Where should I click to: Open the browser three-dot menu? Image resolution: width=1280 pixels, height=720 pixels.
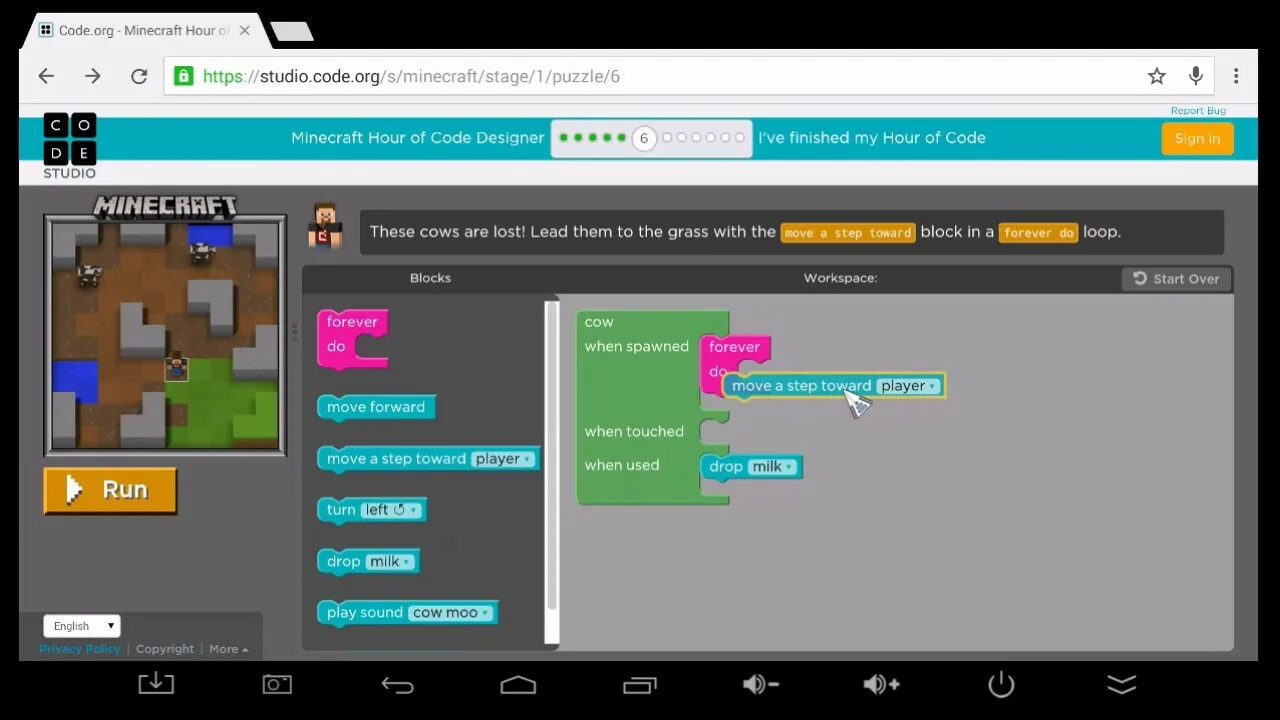click(x=1236, y=76)
